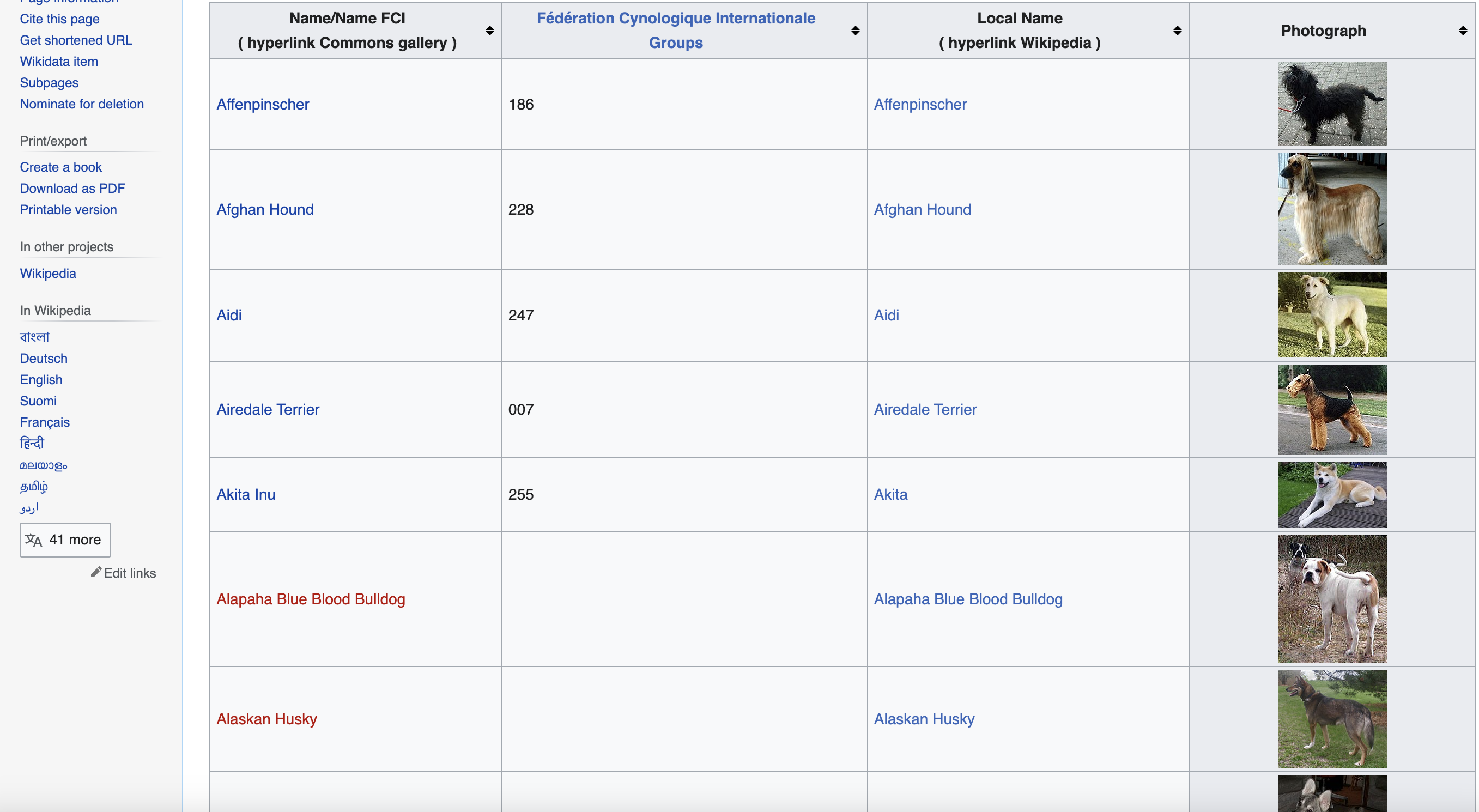Open Wikipedia under In other projects
The width and height of the screenshot is (1479, 812).
(x=48, y=274)
